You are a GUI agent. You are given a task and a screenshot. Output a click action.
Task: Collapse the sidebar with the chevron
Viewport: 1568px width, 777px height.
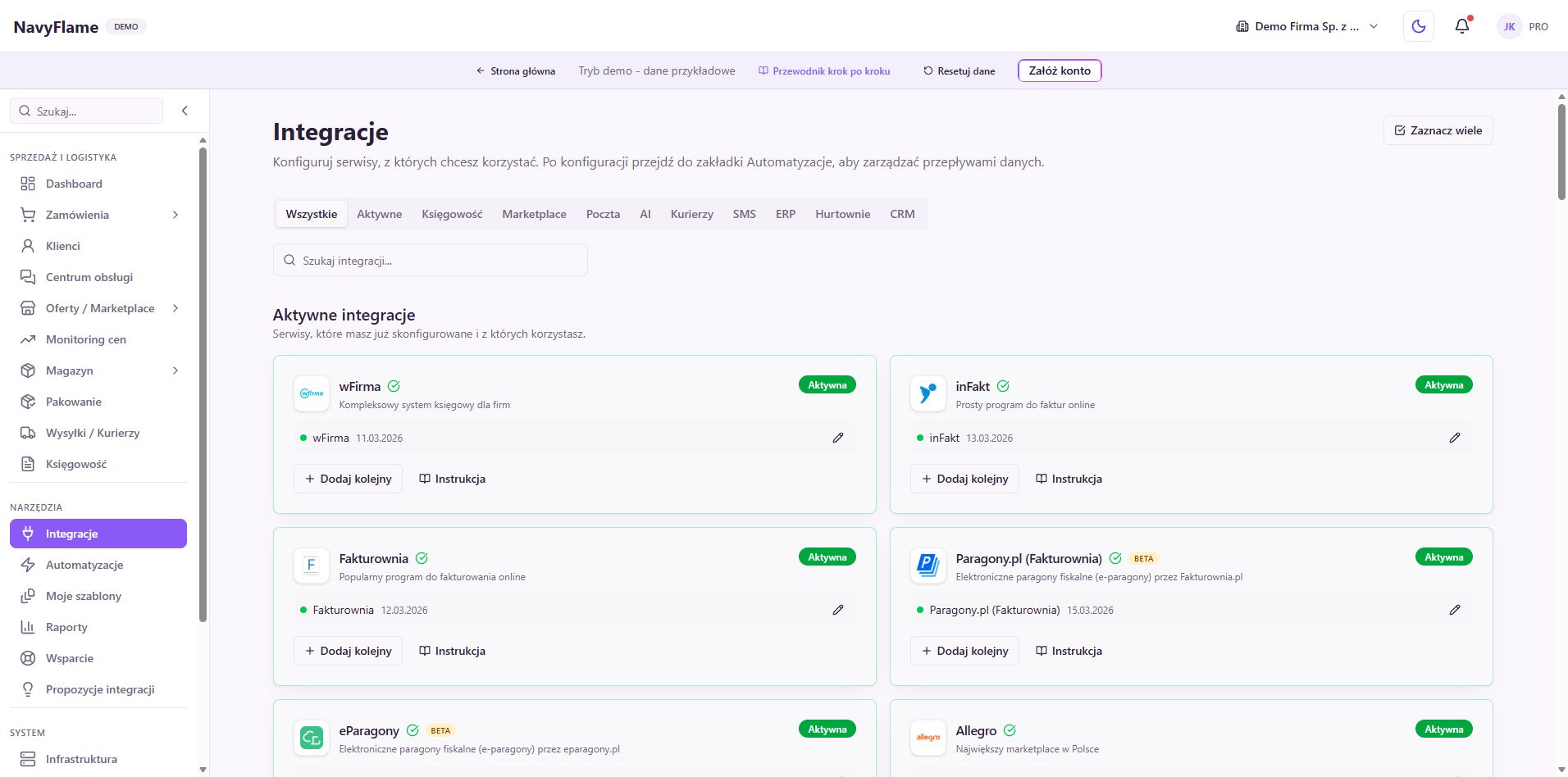click(185, 111)
